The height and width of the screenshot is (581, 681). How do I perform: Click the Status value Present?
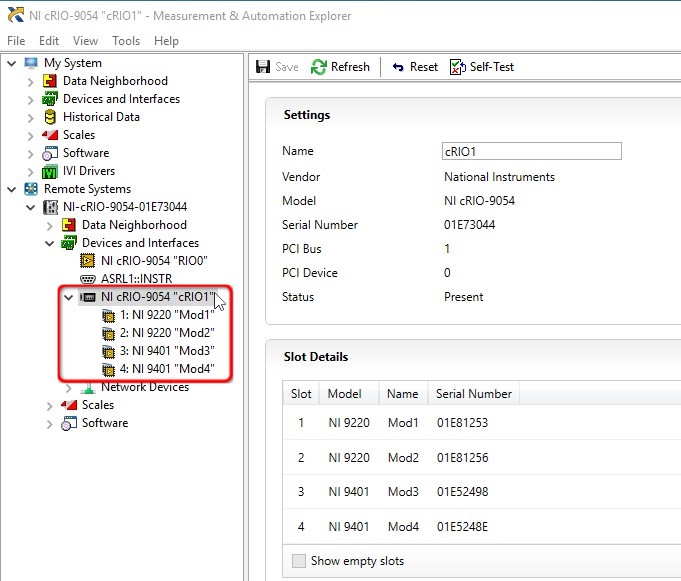pyautogui.click(x=463, y=297)
